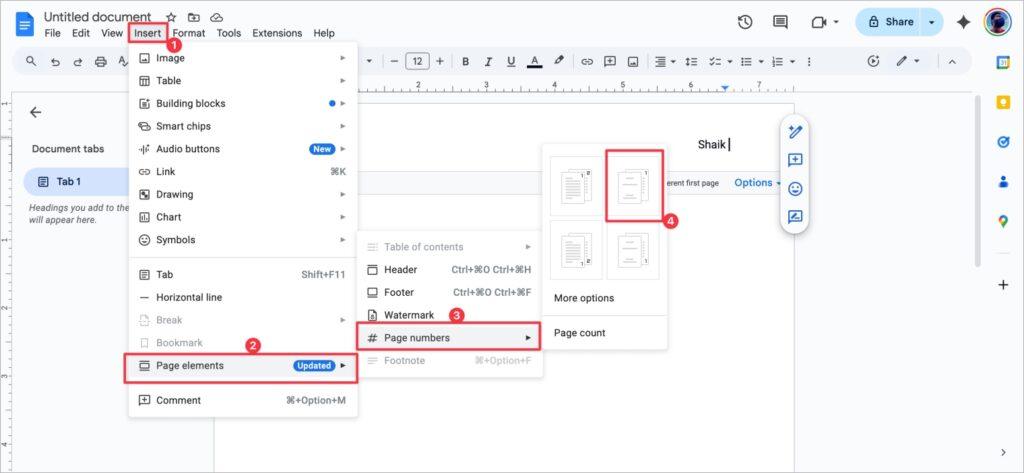Image resolution: width=1024 pixels, height=473 pixels.
Task: Choose Header in the submenu
Action: (x=449, y=270)
